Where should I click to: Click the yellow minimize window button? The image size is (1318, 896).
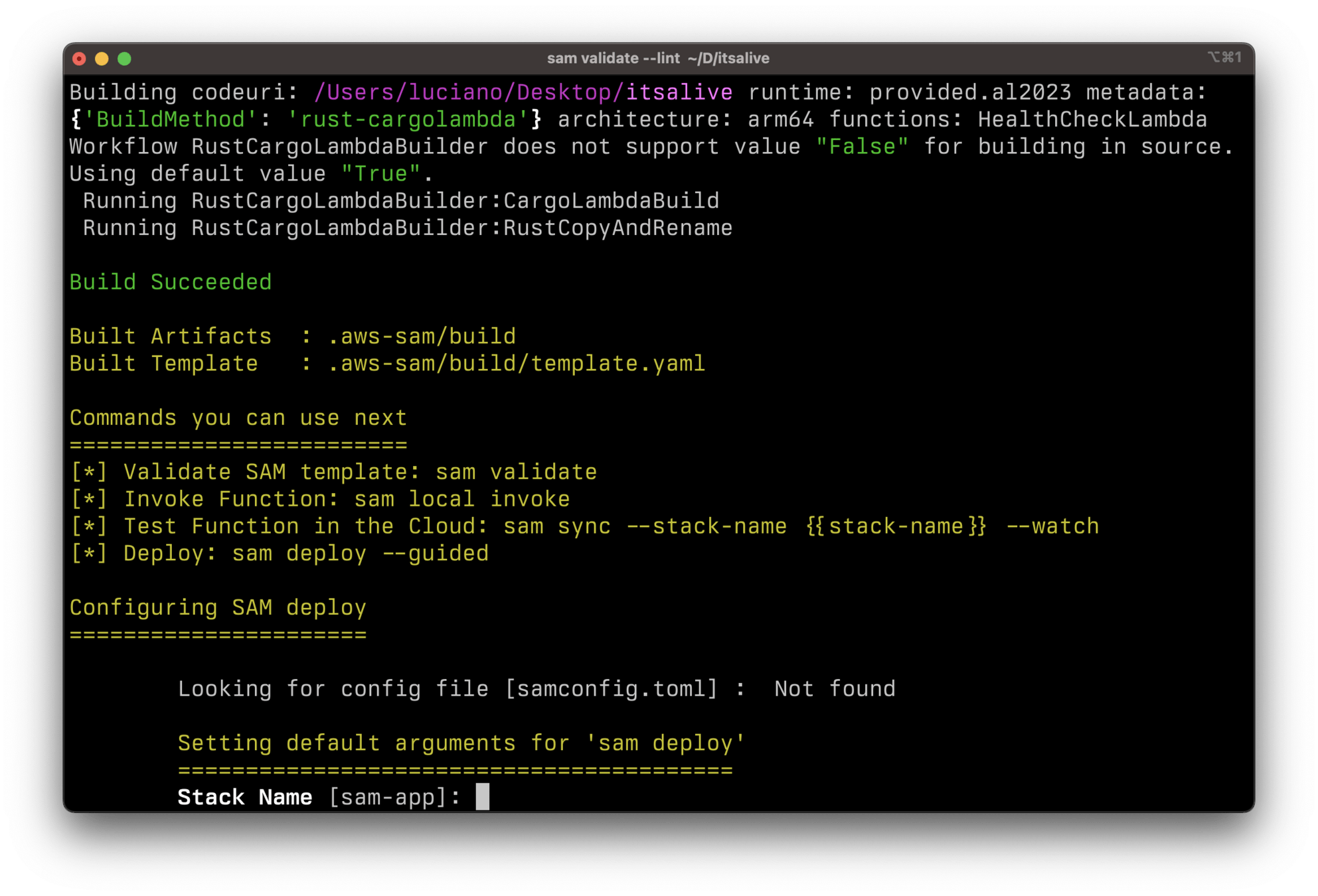tap(102, 59)
